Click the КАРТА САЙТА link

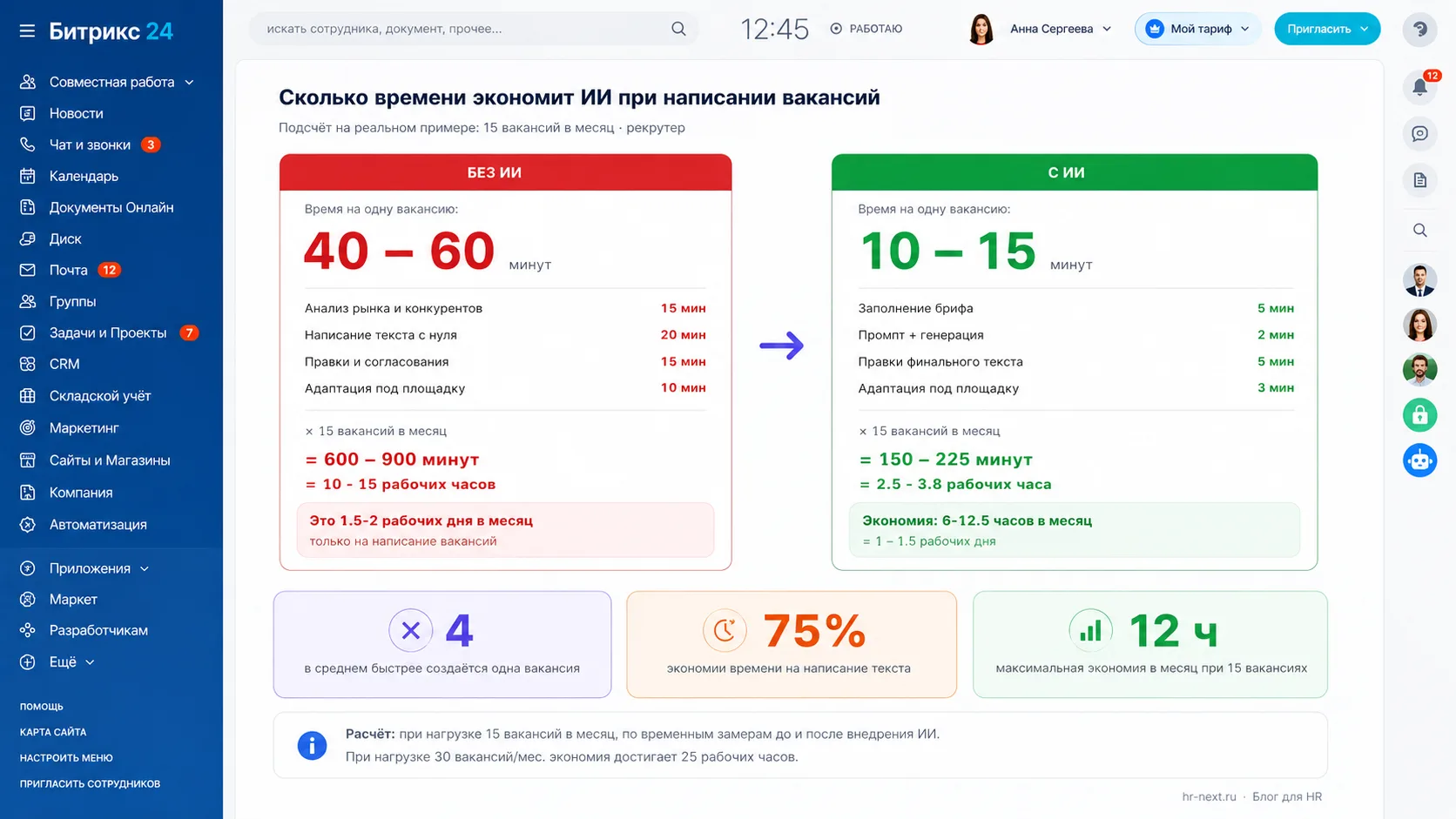pos(53,732)
